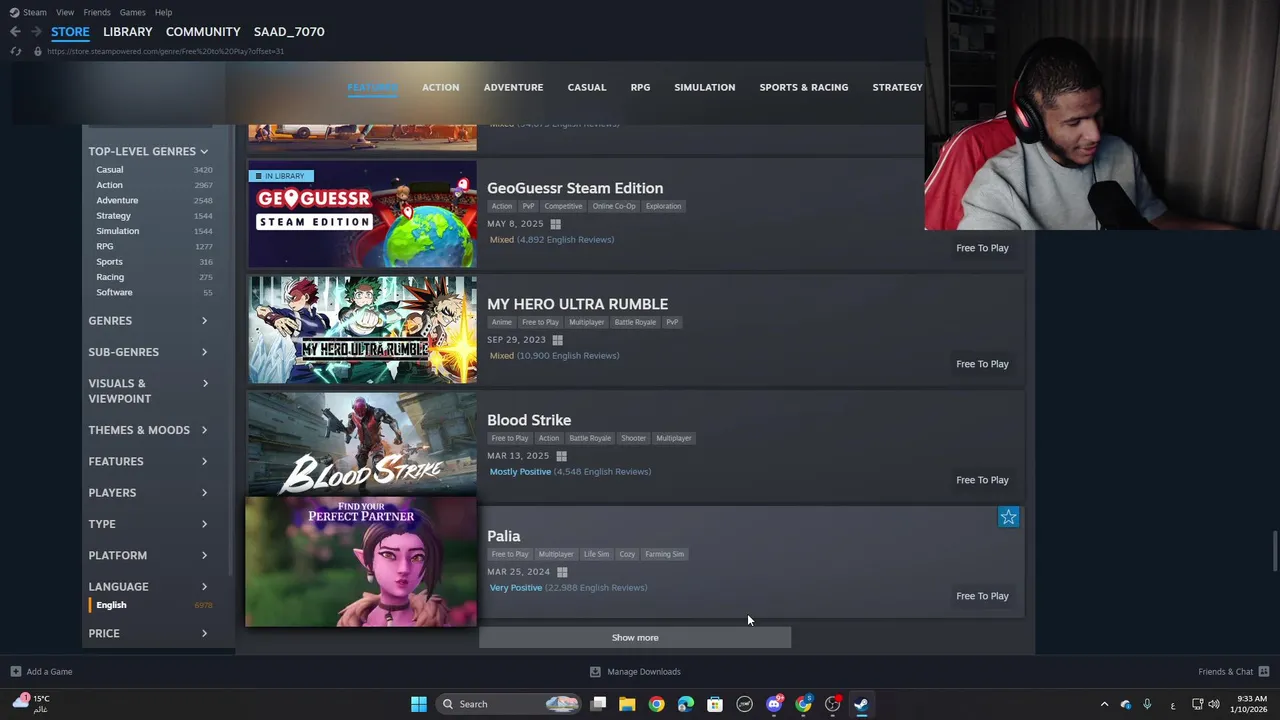This screenshot has width=1280, height=720.
Task: Go back with the back arrow
Action: 15,32
